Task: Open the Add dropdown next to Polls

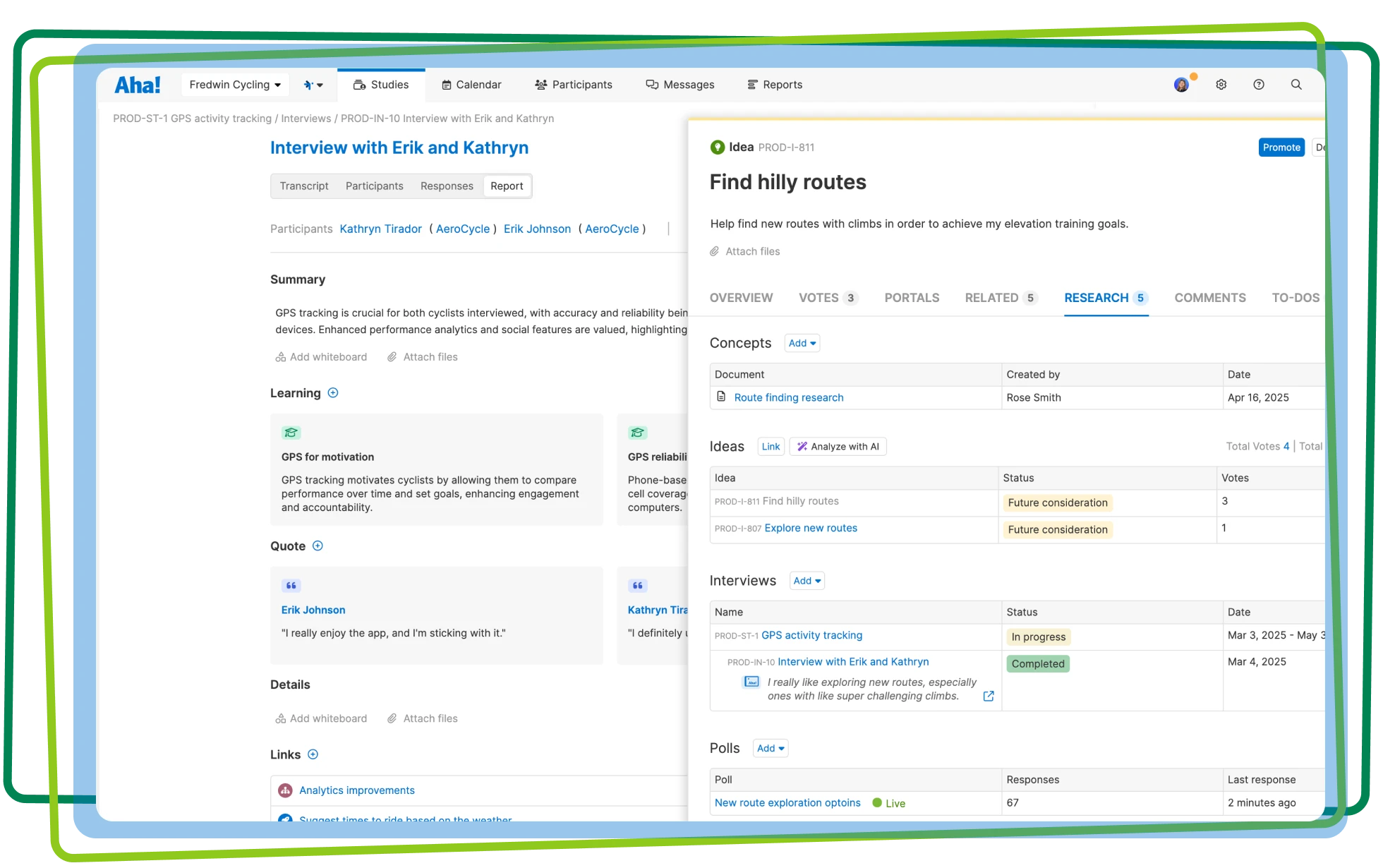Action: click(770, 748)
